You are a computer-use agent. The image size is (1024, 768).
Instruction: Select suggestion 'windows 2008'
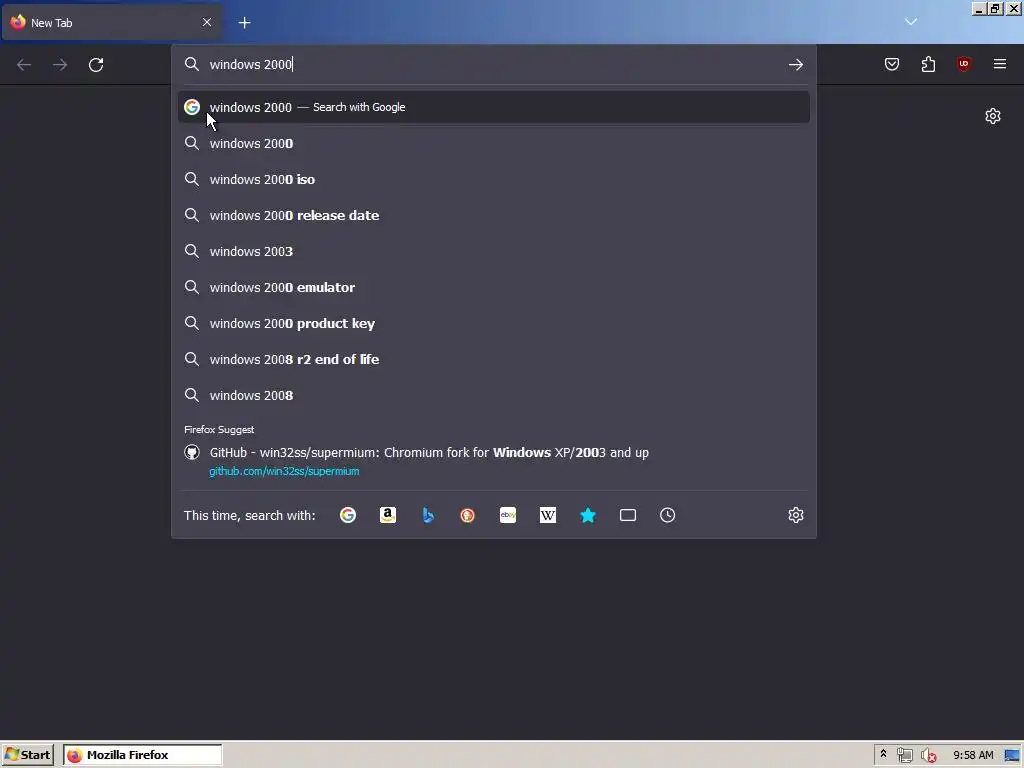click(494, 394)
